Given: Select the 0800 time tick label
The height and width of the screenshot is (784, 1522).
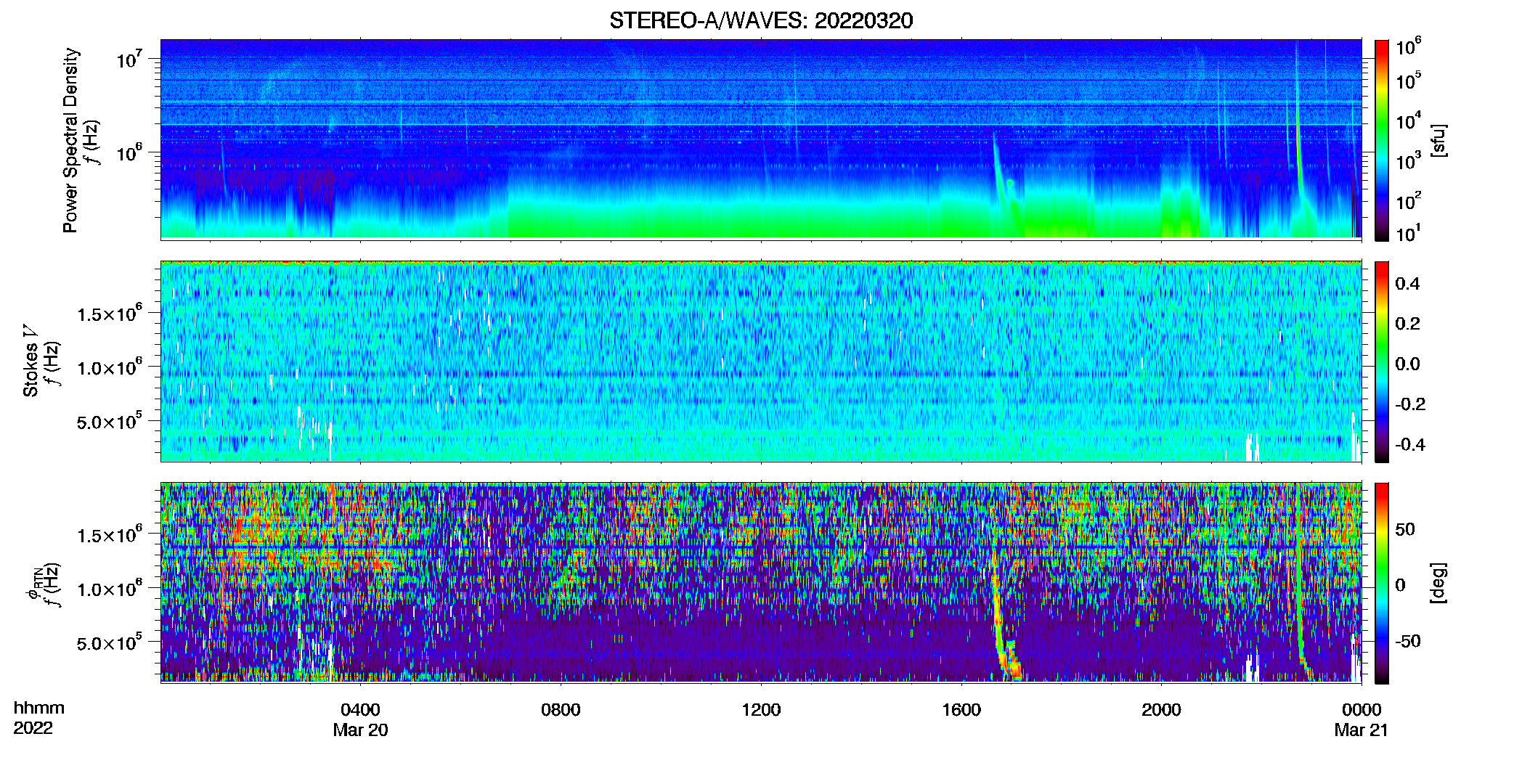Looking at the screenshot, I should [x=561, y=709].
